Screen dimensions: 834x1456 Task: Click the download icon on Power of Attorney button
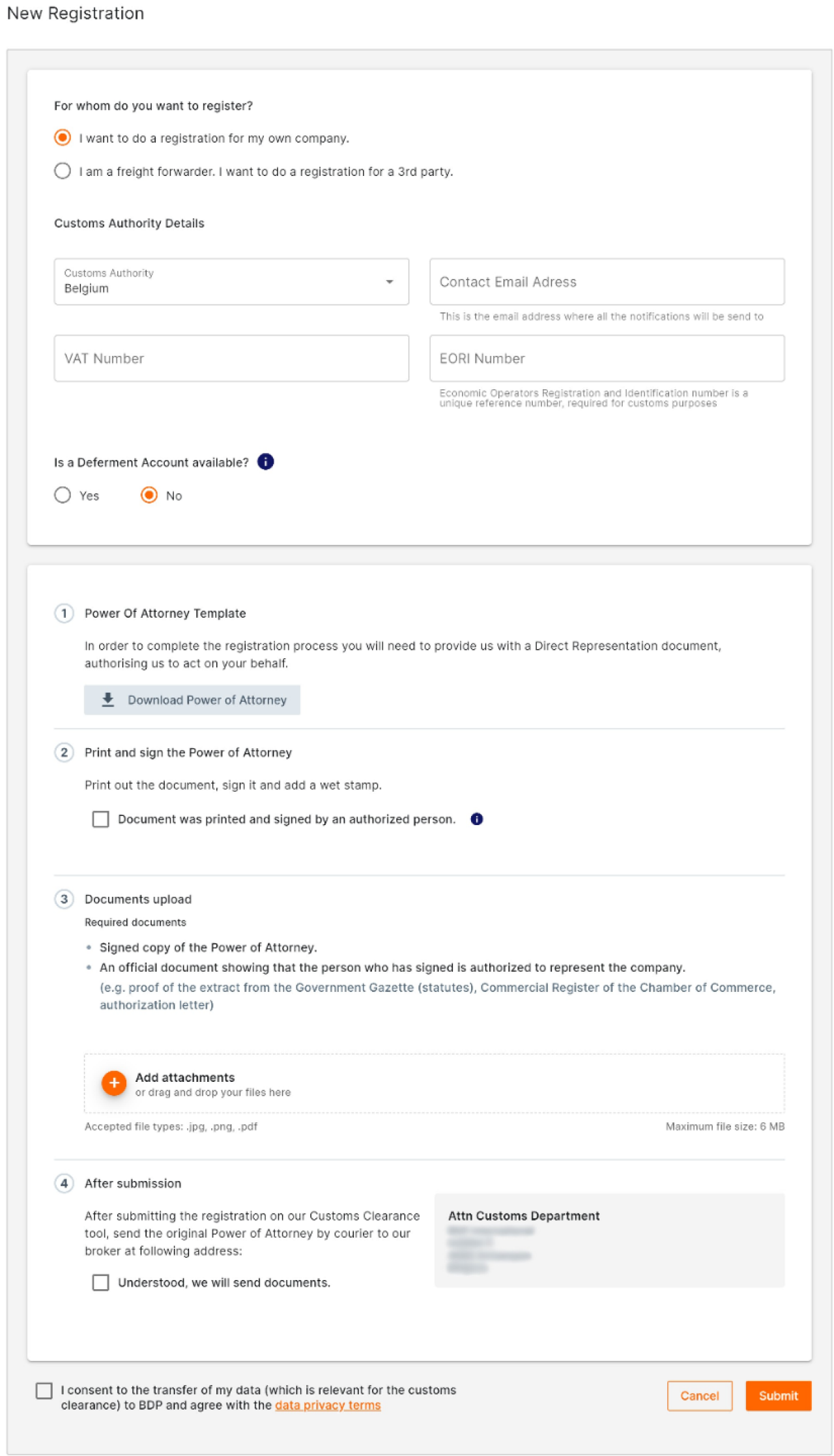[x=106, y=699]
